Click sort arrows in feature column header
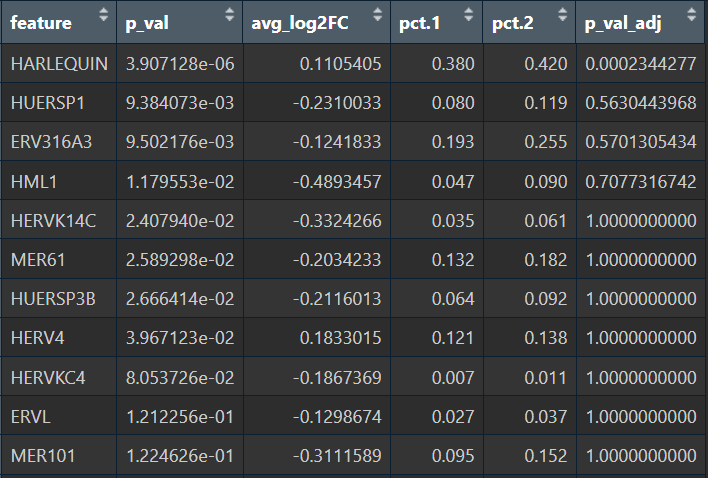This screenshot has height=478, width=708. pos(102,17)
